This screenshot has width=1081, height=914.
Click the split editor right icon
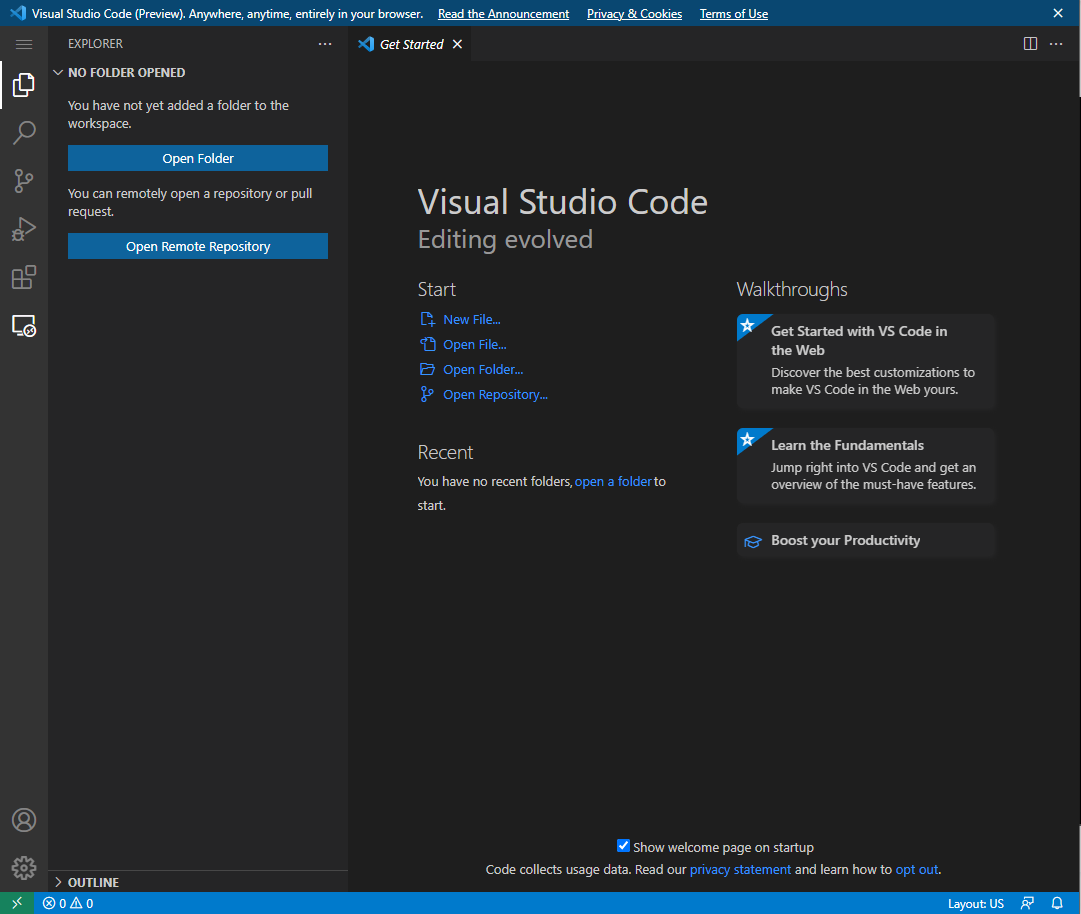[x=1030, y=44]
